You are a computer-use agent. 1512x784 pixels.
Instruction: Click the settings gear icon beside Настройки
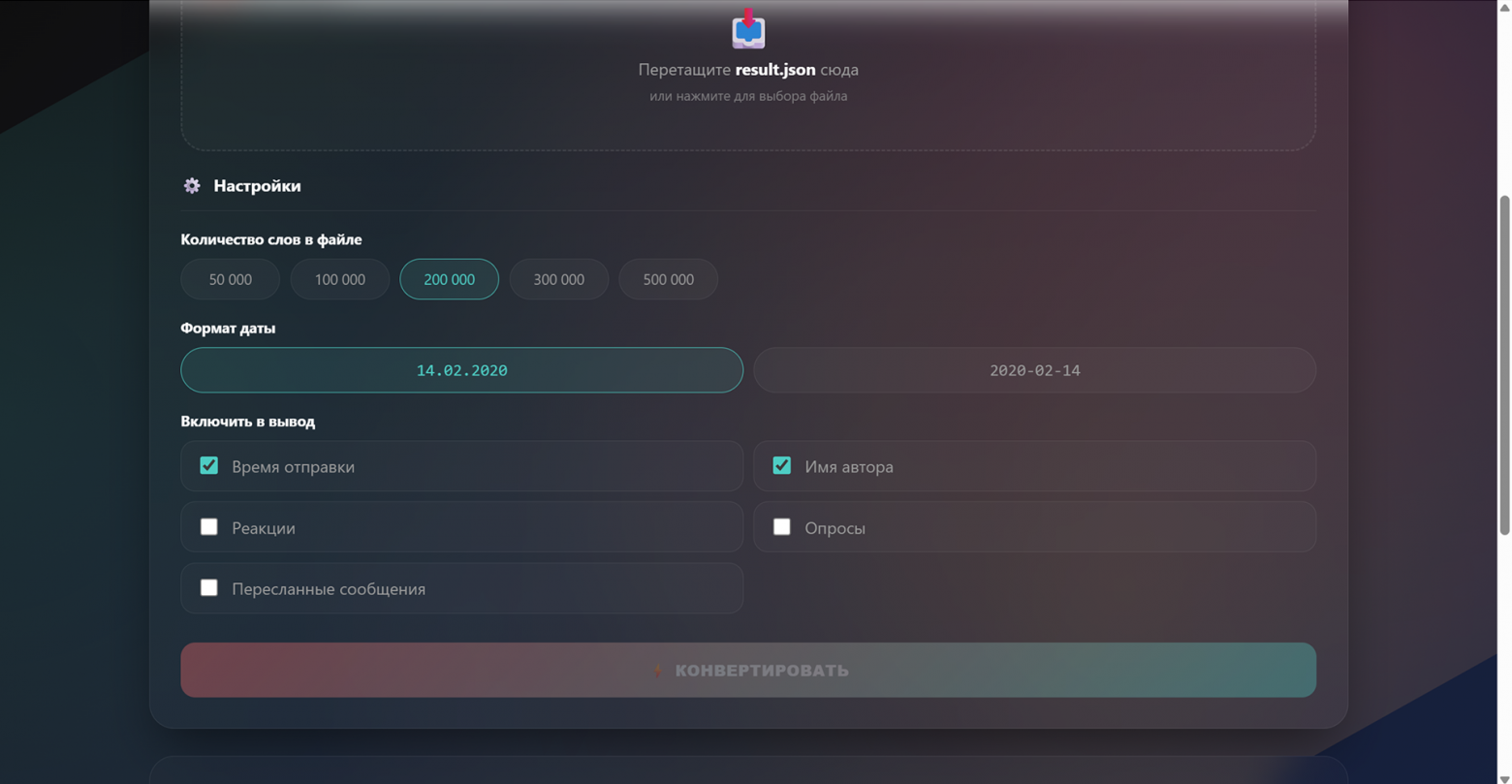(x=192, y=185)
